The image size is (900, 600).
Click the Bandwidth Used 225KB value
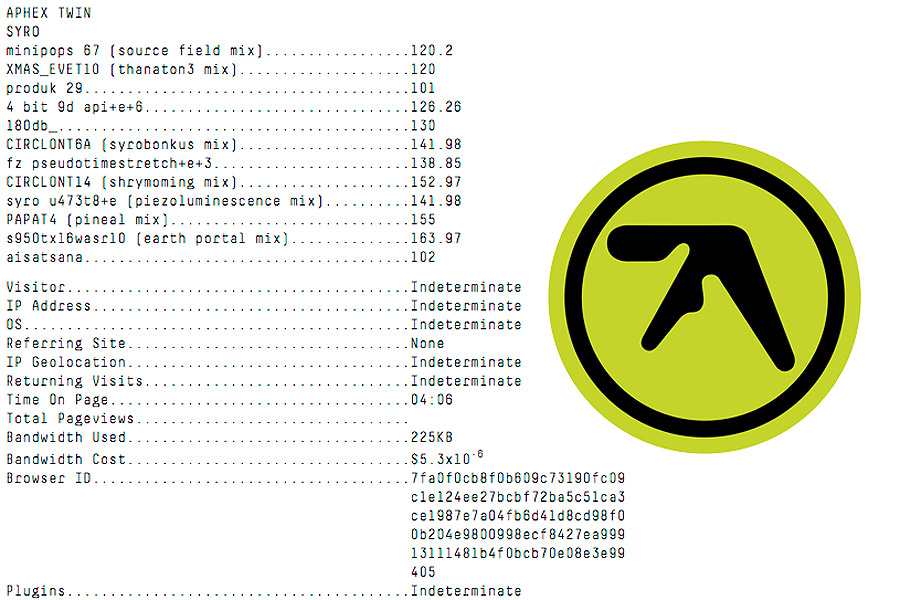pos(432,438)
